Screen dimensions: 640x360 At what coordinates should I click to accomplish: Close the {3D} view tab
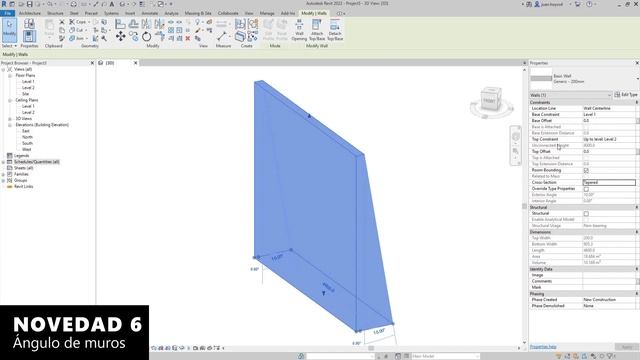point(136,63)
